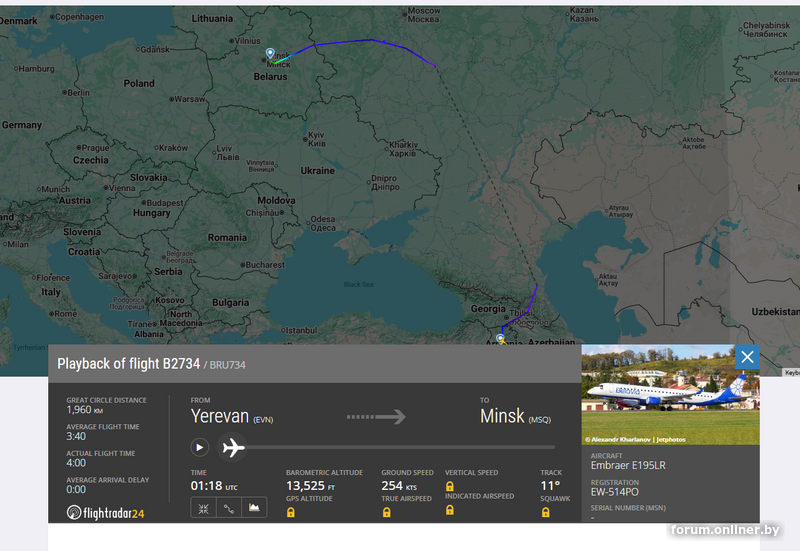The width and height of the screenshot is (800, 551).
Task: Click the airplane marker on playback slider
Action: tap(233, 447)
